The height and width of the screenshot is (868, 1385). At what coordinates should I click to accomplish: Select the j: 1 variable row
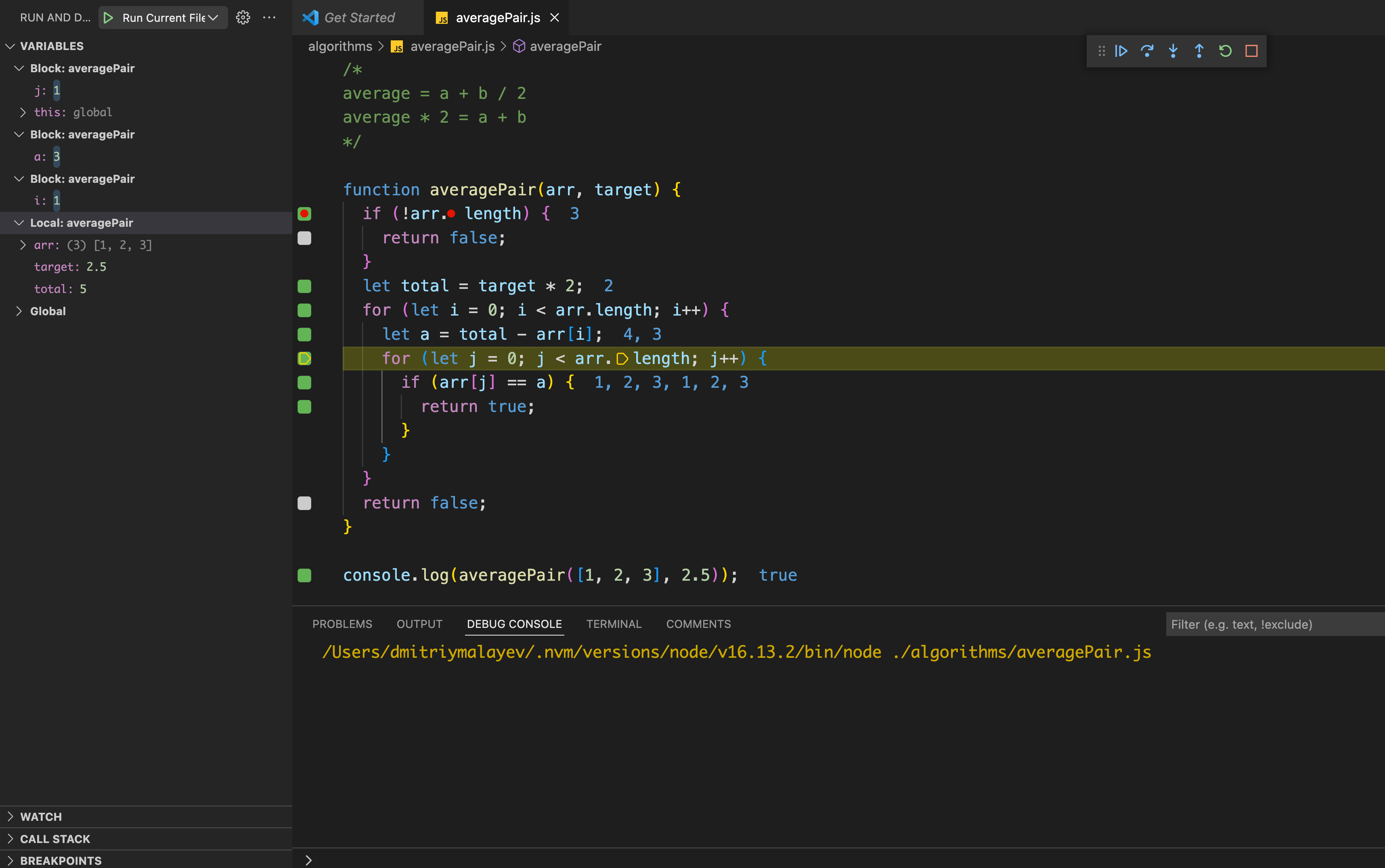146,90
